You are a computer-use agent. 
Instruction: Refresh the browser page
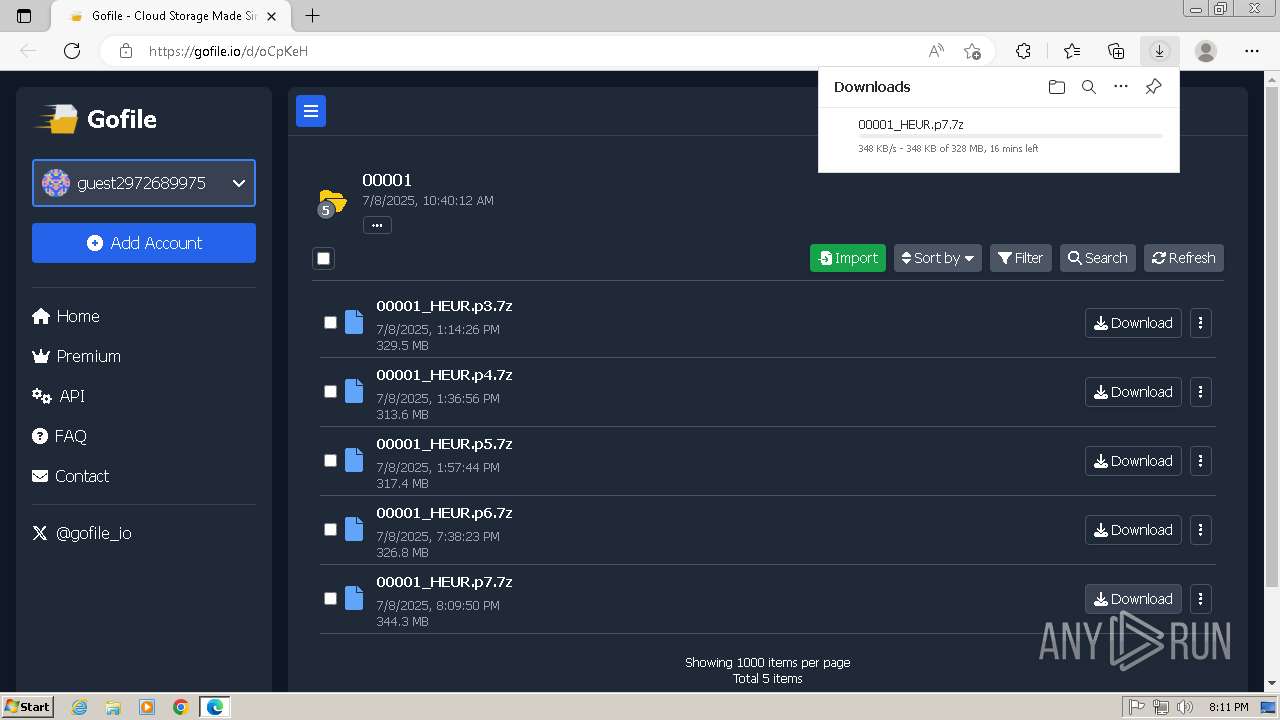click(x=72, y=51)
